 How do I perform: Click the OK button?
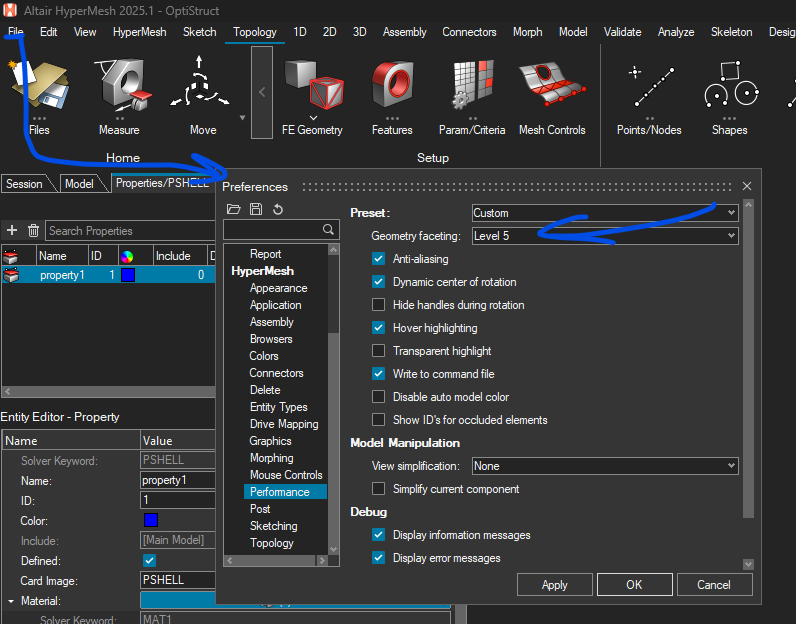[x=635, y=585]
